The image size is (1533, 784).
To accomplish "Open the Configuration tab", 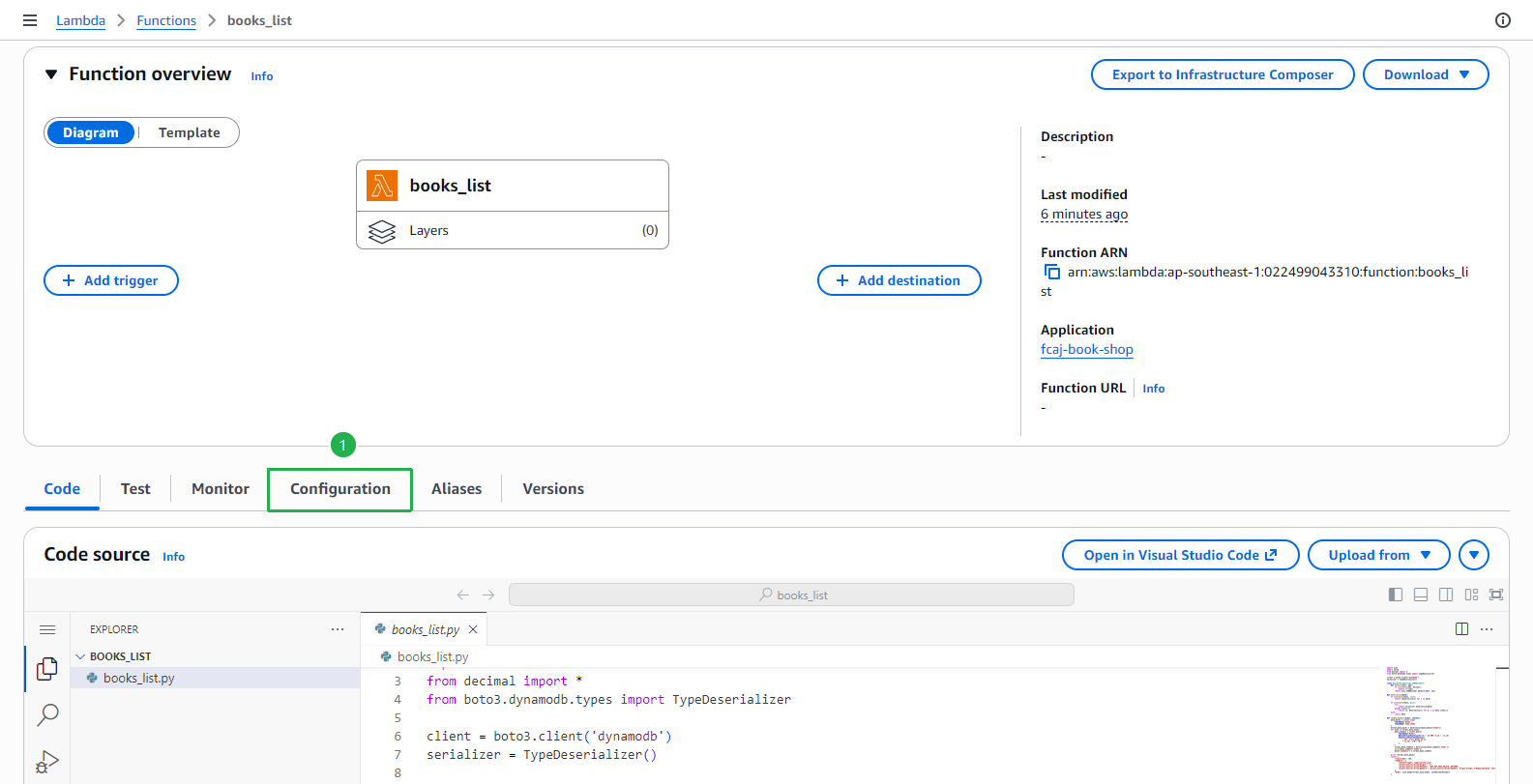I will [x=340, y=489].
